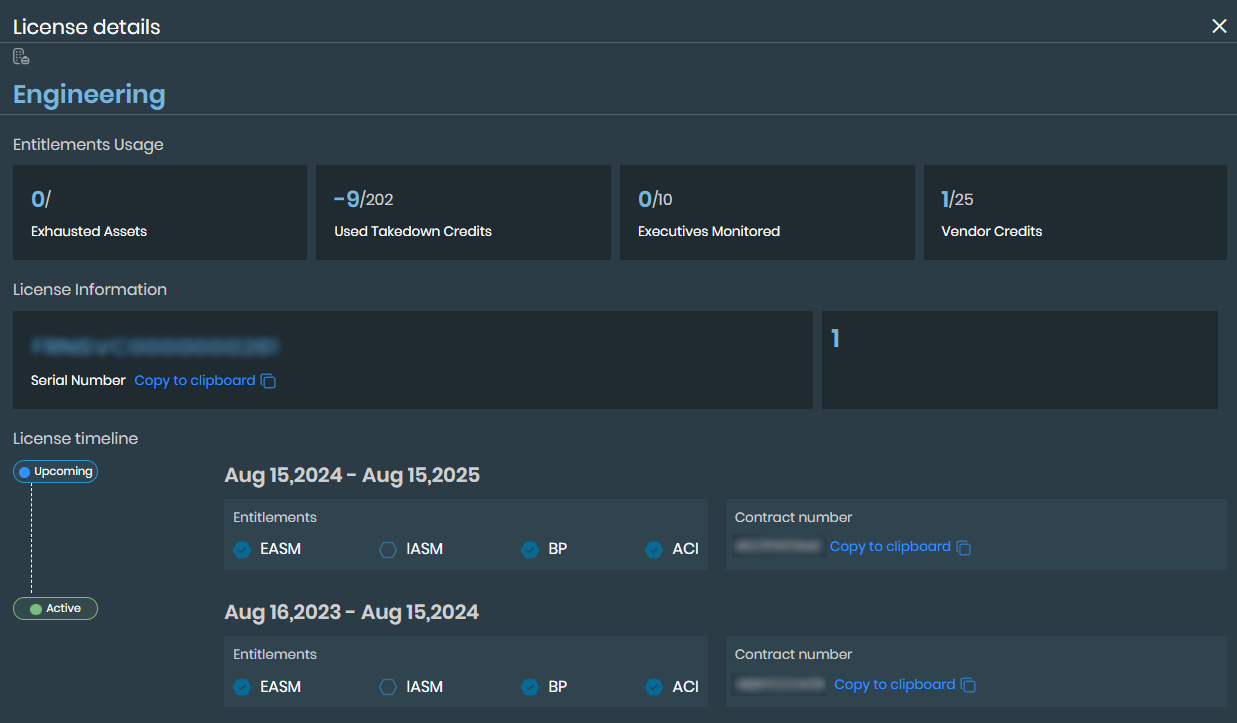Open the Engineering license heading
The height and width of the screenshot is (723, 1237).
pyautogui.click(x=89, y=94)
